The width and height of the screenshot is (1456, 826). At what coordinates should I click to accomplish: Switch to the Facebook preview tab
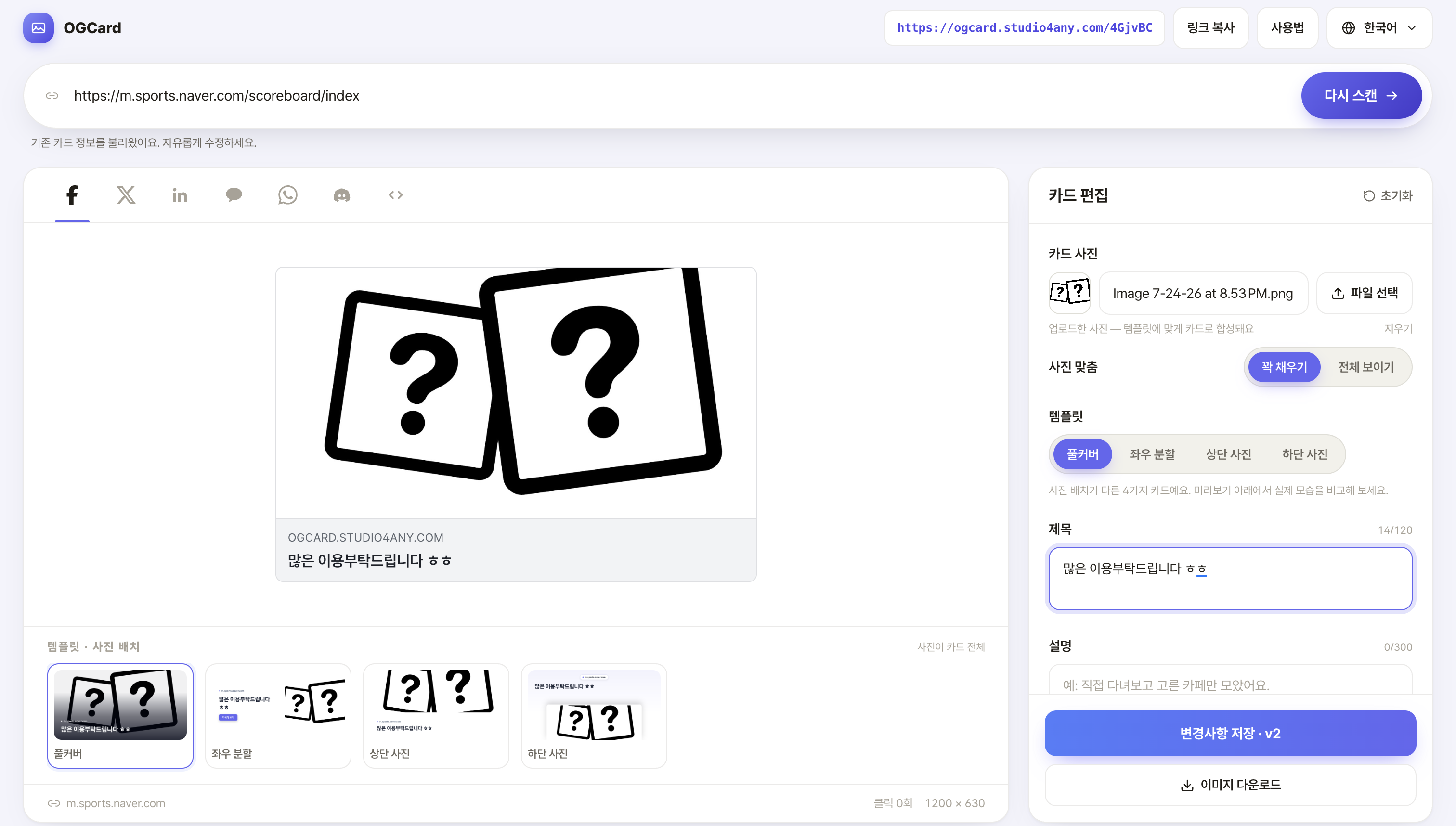coord(72,195)
